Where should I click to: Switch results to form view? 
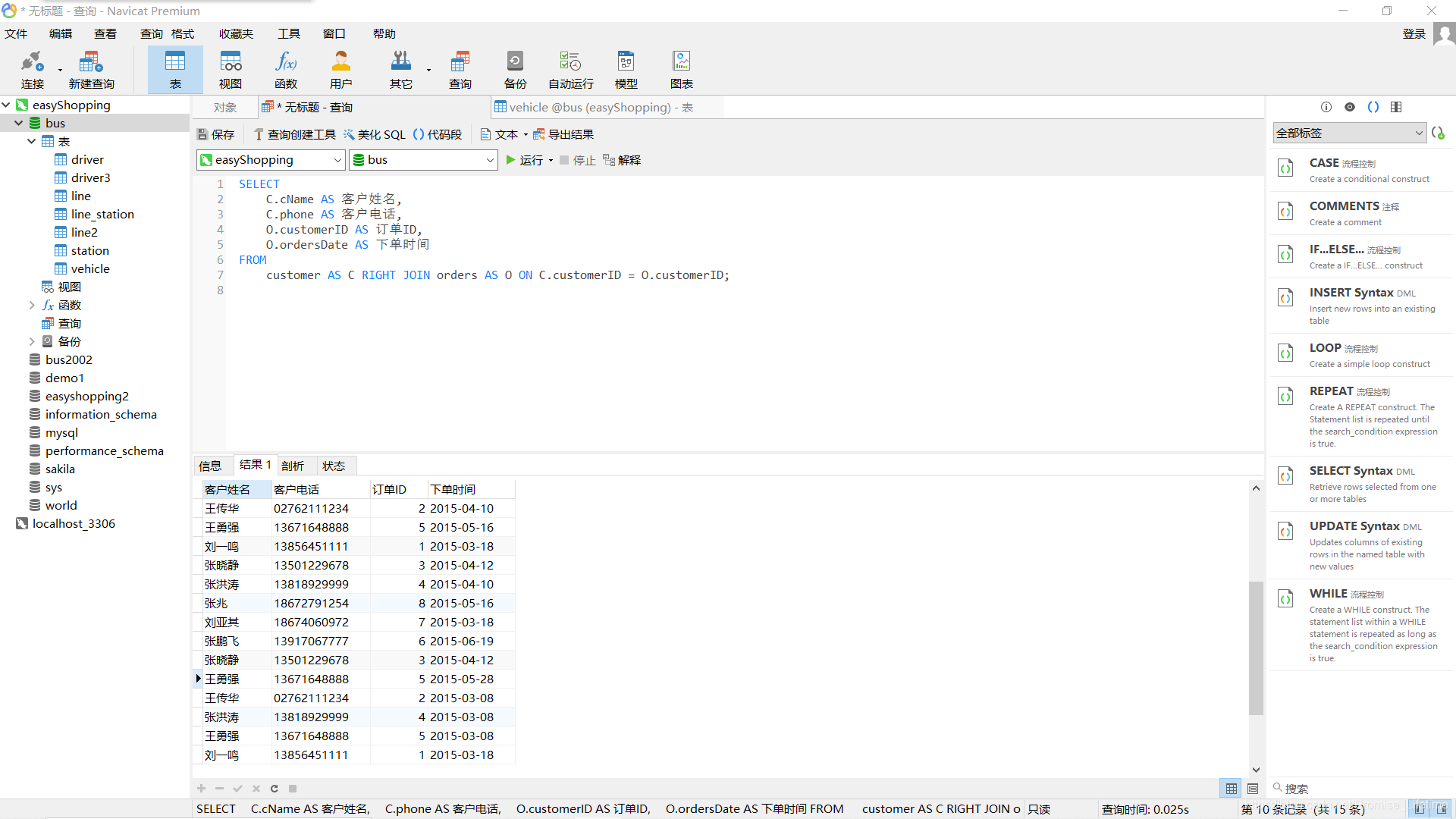point(1253,789)
